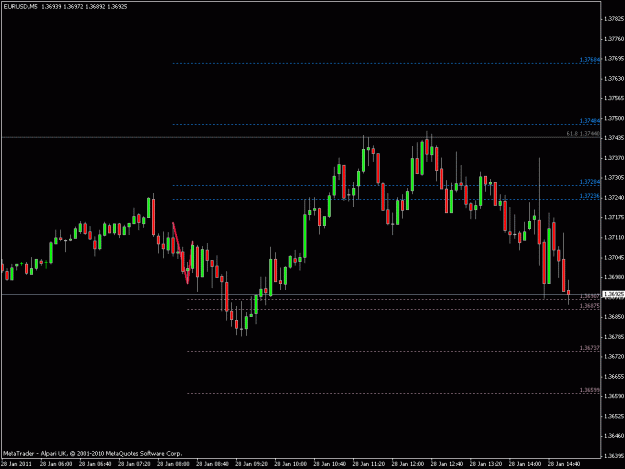Click the 28 Jan 09:20 time label
This screenshot has width=625, height=469.
point(252,464)
